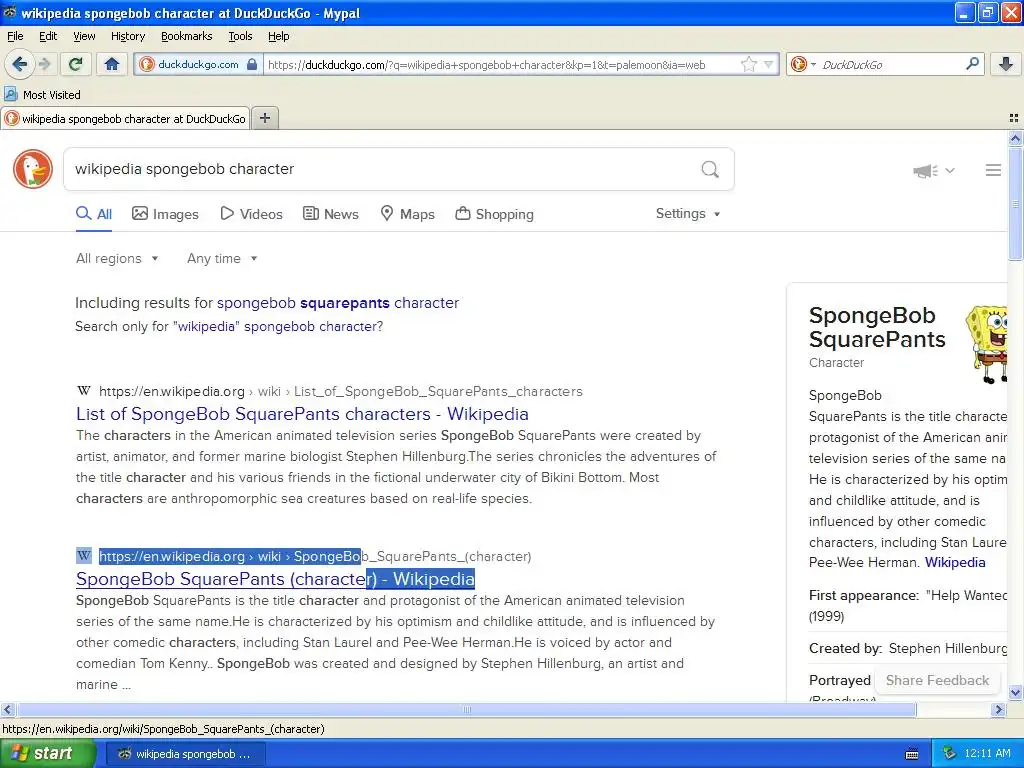Expand the Settings dropdown
The width and height of the screenshot is (1024, 768).
[688, 214]
